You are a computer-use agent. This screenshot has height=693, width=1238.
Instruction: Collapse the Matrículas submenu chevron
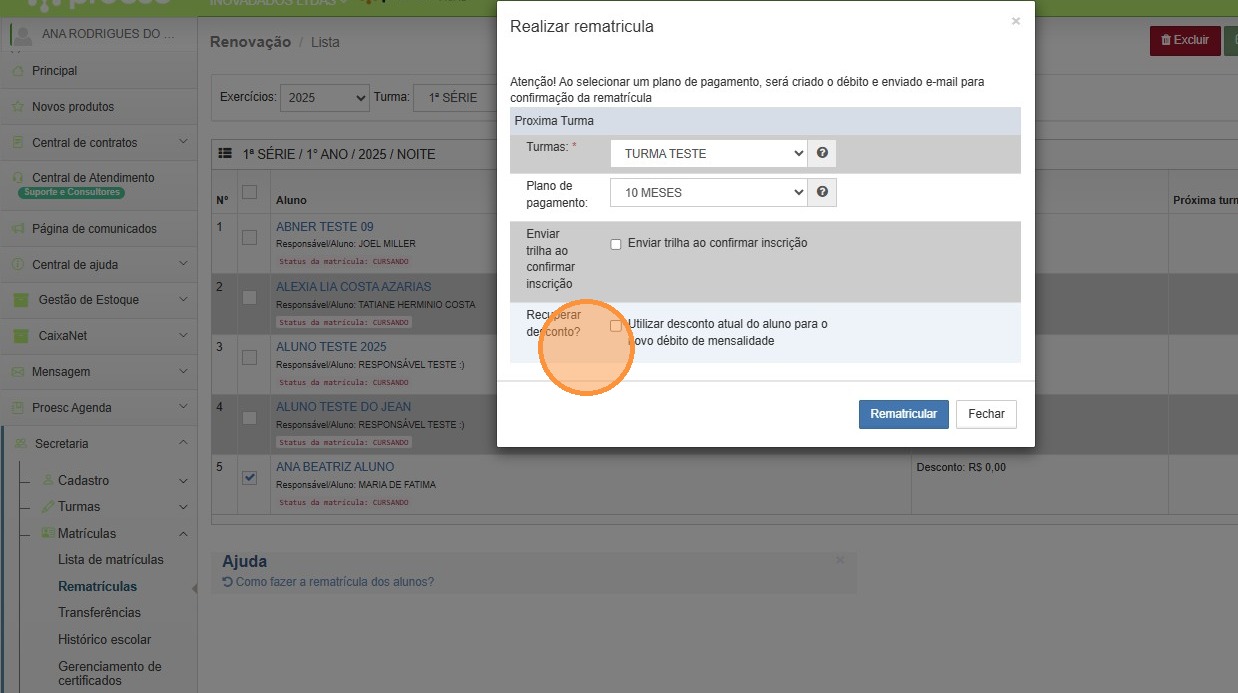[x=183, y=534]
